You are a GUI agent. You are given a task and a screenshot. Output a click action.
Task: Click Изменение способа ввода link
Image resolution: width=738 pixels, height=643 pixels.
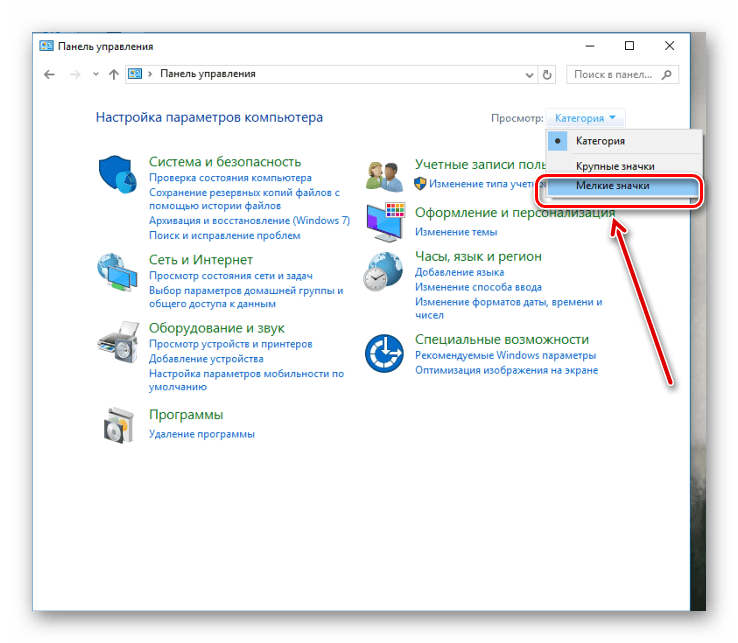(x=478, y=287)
